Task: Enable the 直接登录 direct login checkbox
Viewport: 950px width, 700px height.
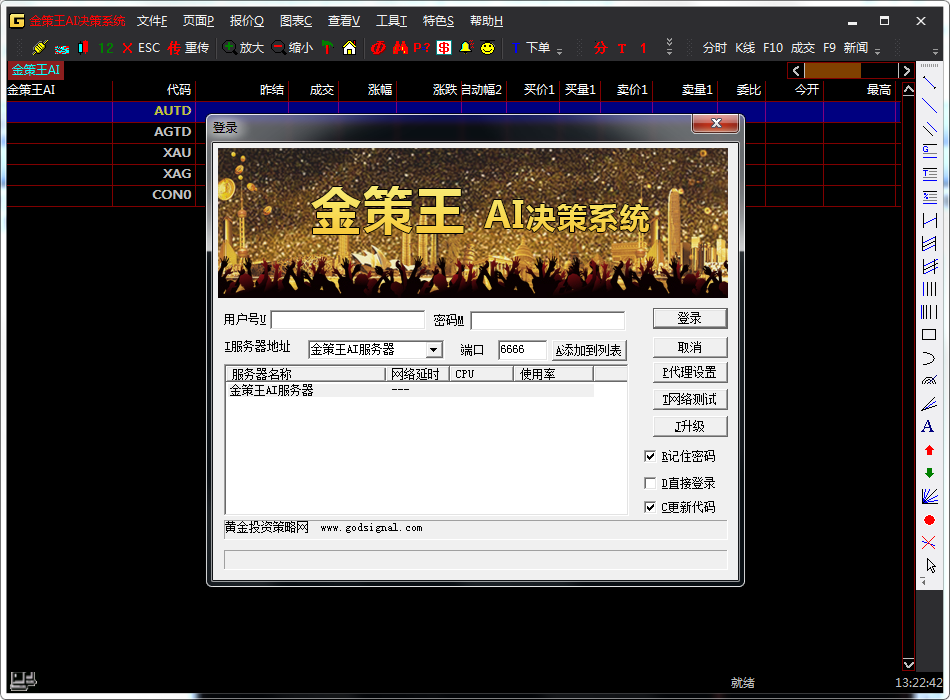Action: pyautogui.click(x=650, y=483)
